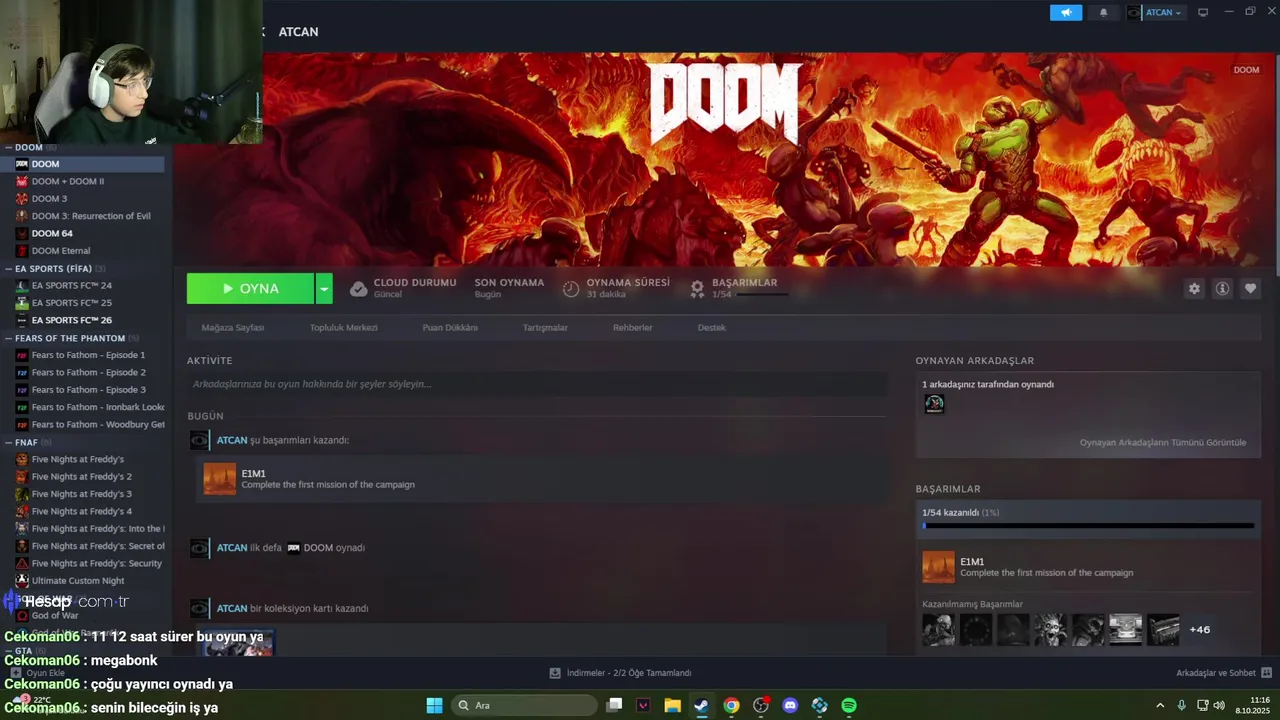This screenshot has width=1280, height=720.
Task: Open the Destek tab
Action: 712,328
